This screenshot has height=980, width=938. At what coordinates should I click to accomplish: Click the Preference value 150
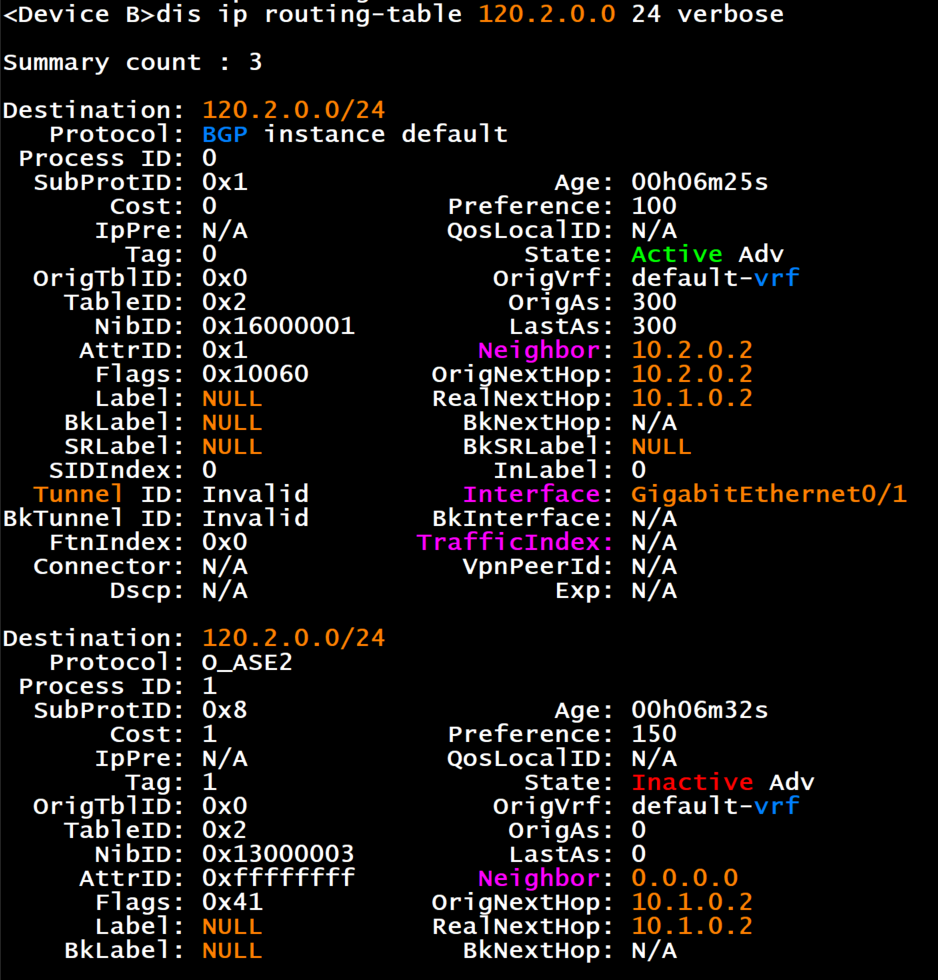point(654,734)
